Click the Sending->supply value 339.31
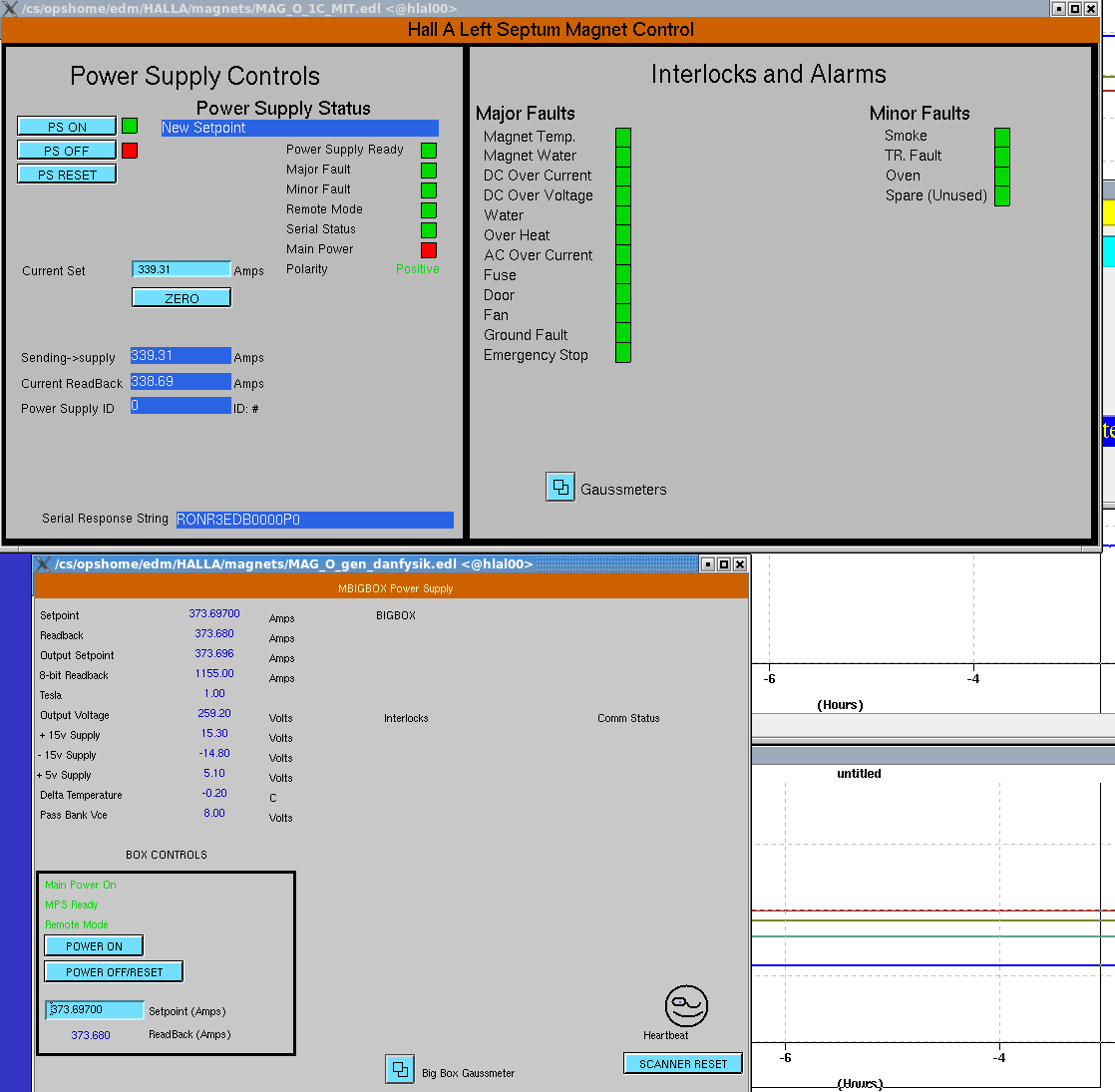 (181, 355)
